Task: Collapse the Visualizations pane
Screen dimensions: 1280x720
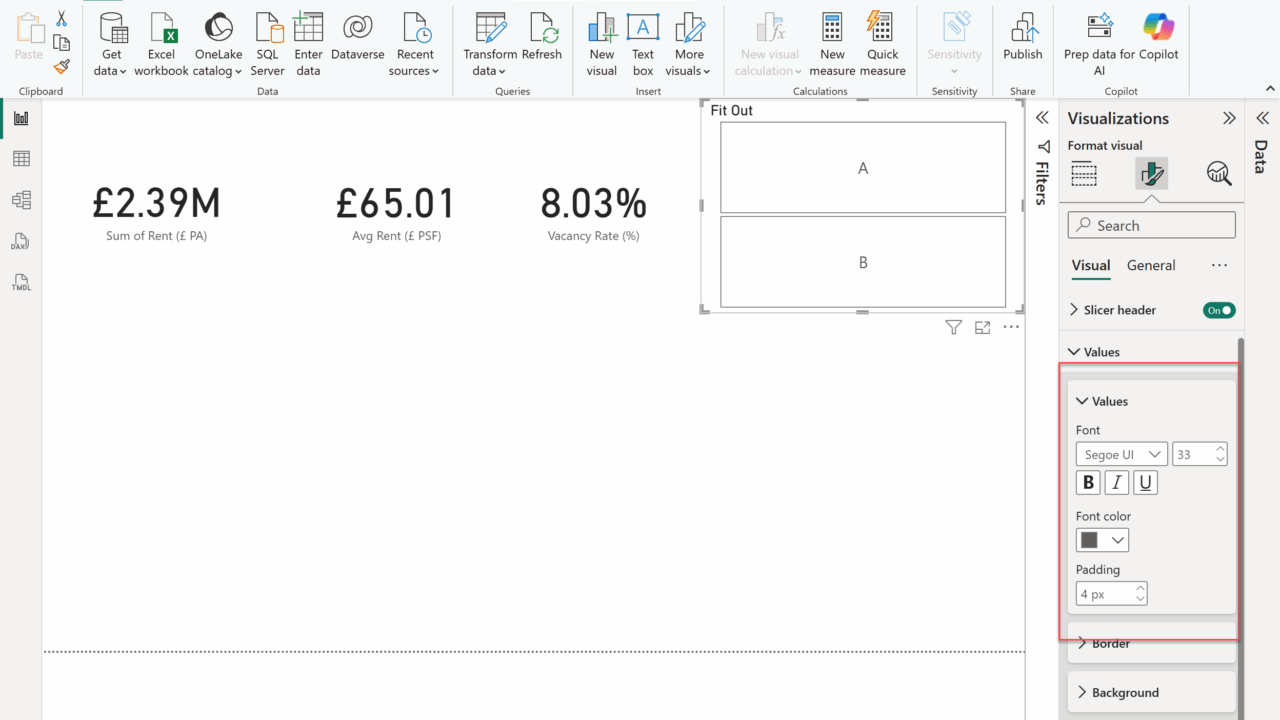Action: point(1229,118)
